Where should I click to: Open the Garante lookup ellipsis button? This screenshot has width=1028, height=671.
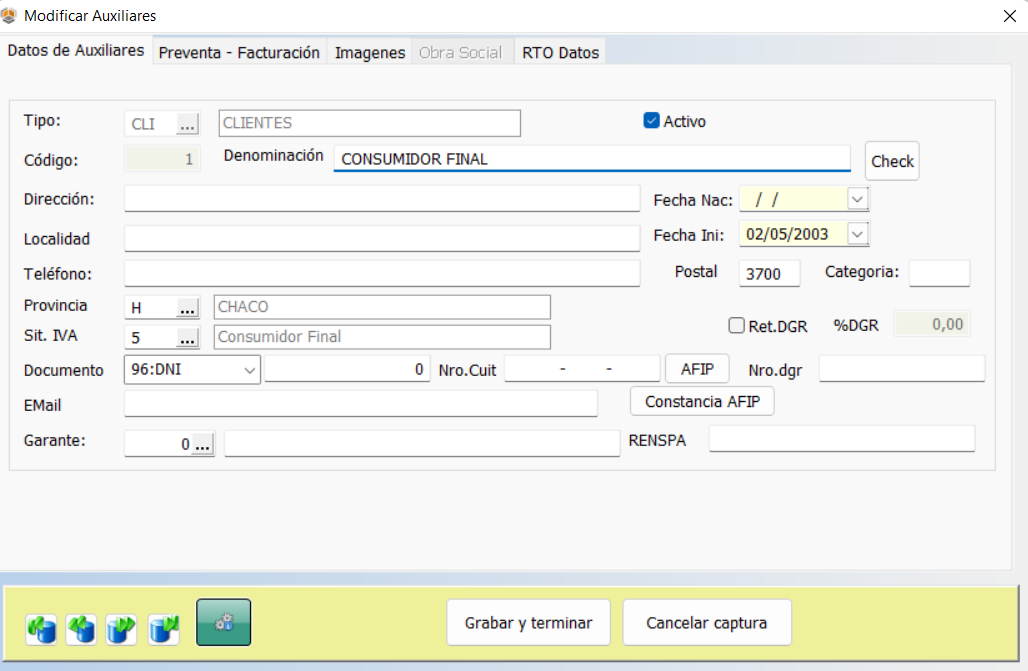click(x=202, y=444)
